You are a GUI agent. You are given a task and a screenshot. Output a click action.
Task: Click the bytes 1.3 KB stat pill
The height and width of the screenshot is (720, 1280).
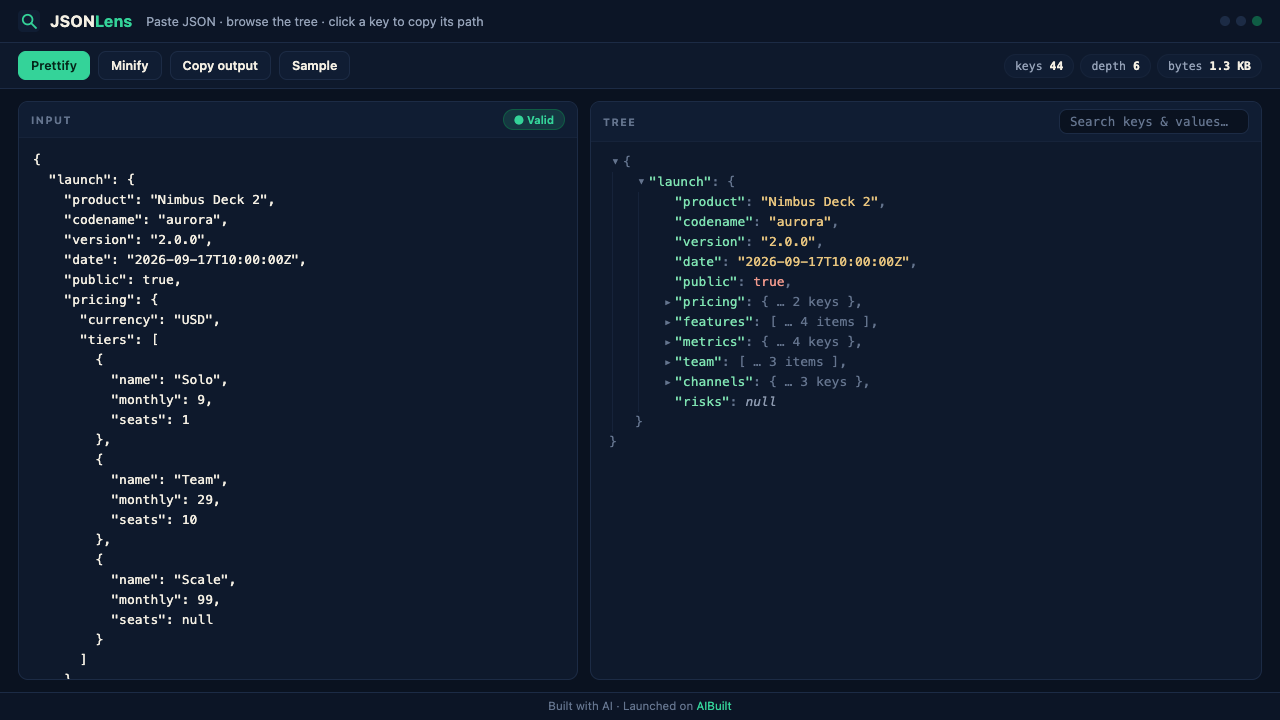pyautogui.click(x=1209, y=66)
